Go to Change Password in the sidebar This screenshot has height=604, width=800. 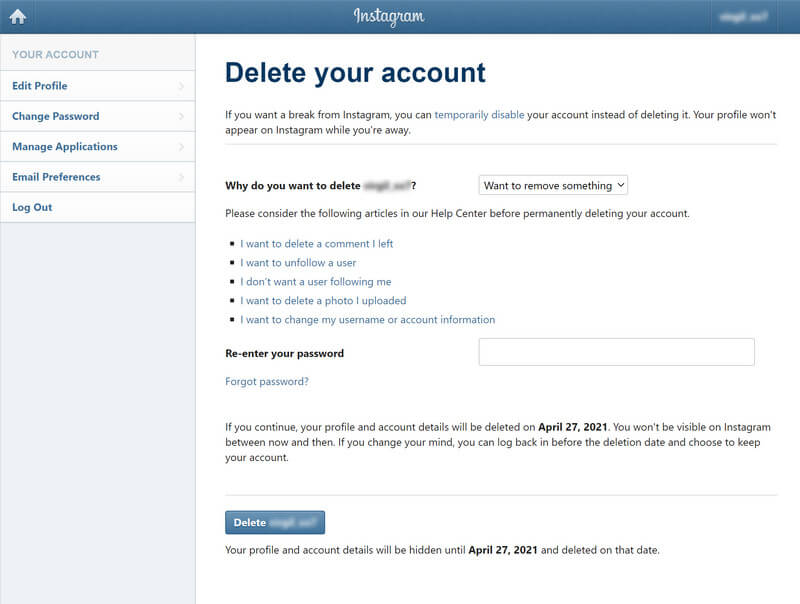click(x=56, y=116)
